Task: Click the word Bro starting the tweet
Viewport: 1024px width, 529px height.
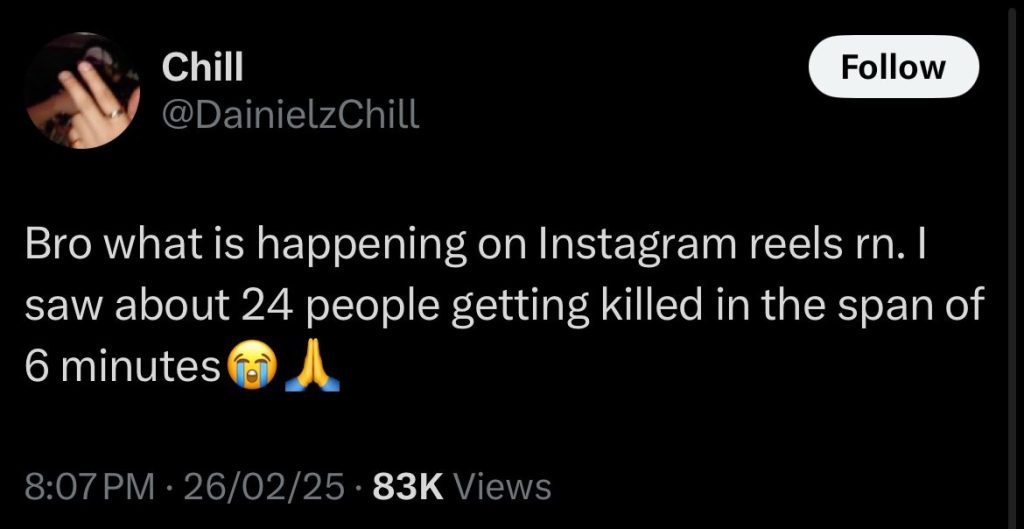Action: [x=56, y=245]
